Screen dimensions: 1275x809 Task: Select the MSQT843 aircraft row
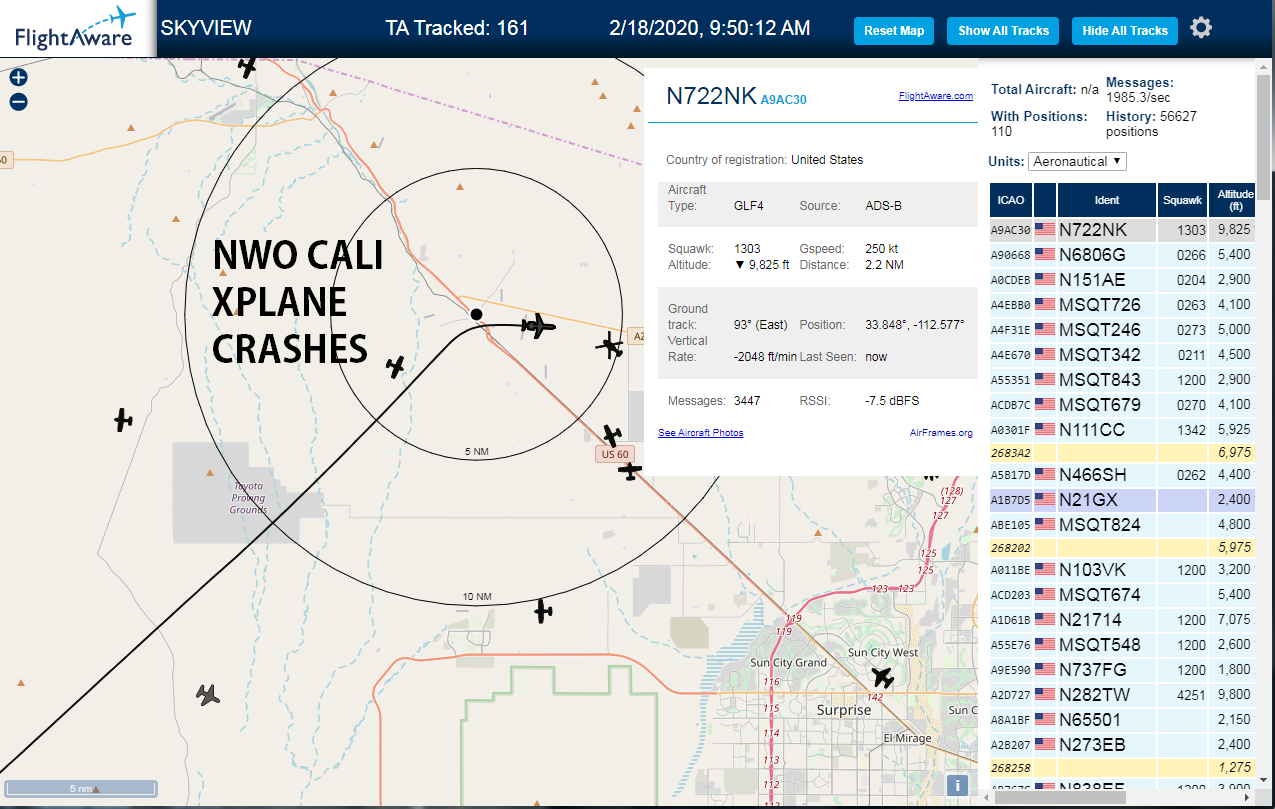(x=1122, y=380)
